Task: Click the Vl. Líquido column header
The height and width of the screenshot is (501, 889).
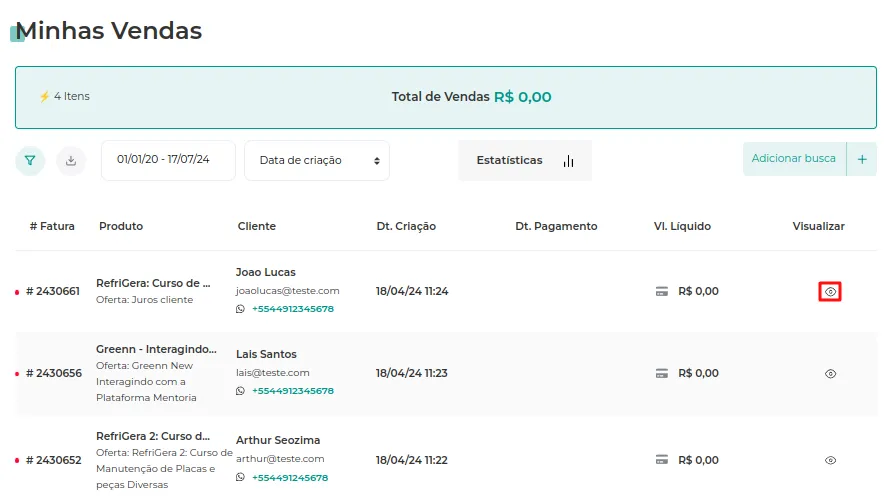Action: (682, 227)
